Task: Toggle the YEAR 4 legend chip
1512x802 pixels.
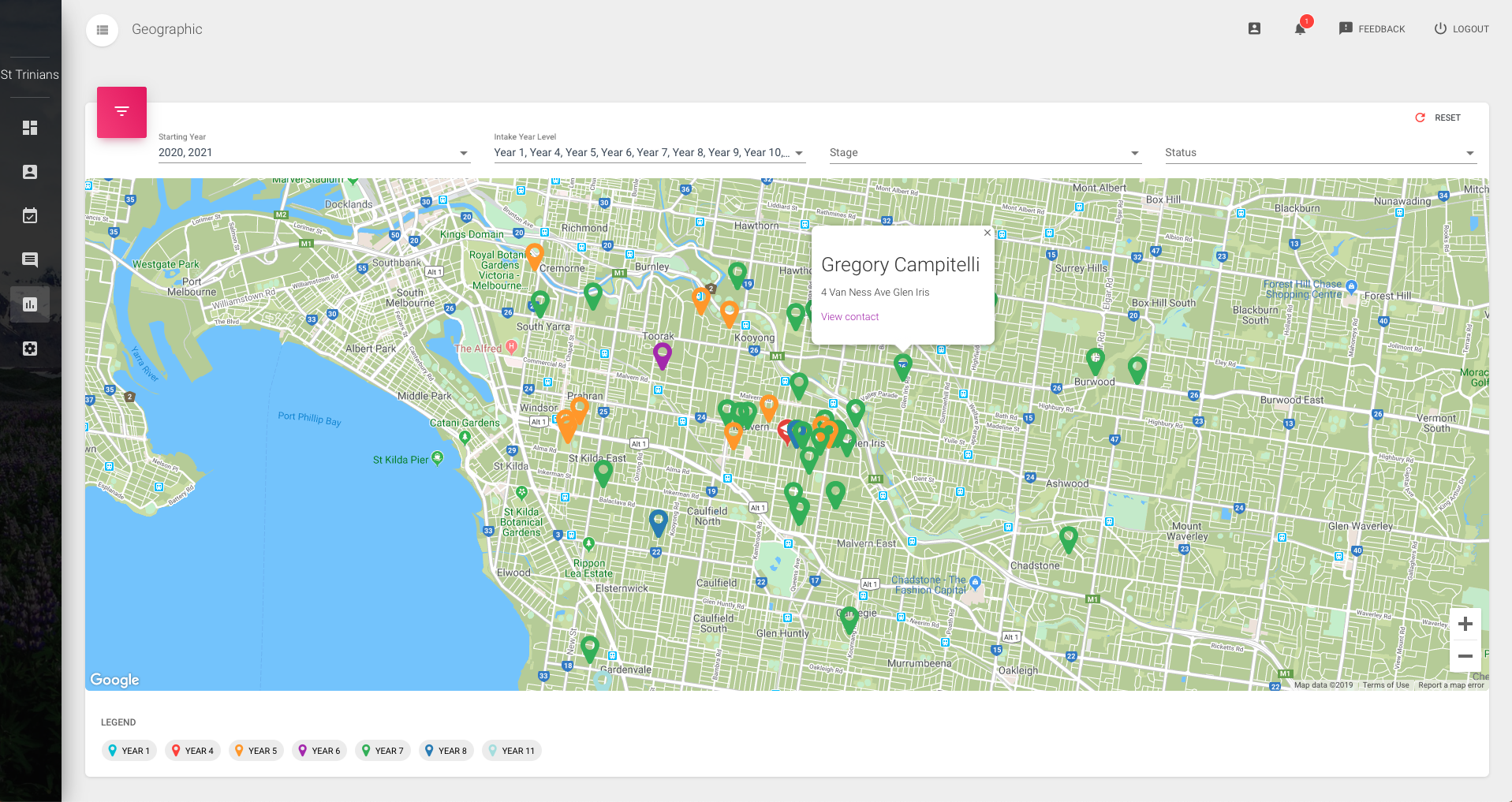Action: click(x=192, y=751)
